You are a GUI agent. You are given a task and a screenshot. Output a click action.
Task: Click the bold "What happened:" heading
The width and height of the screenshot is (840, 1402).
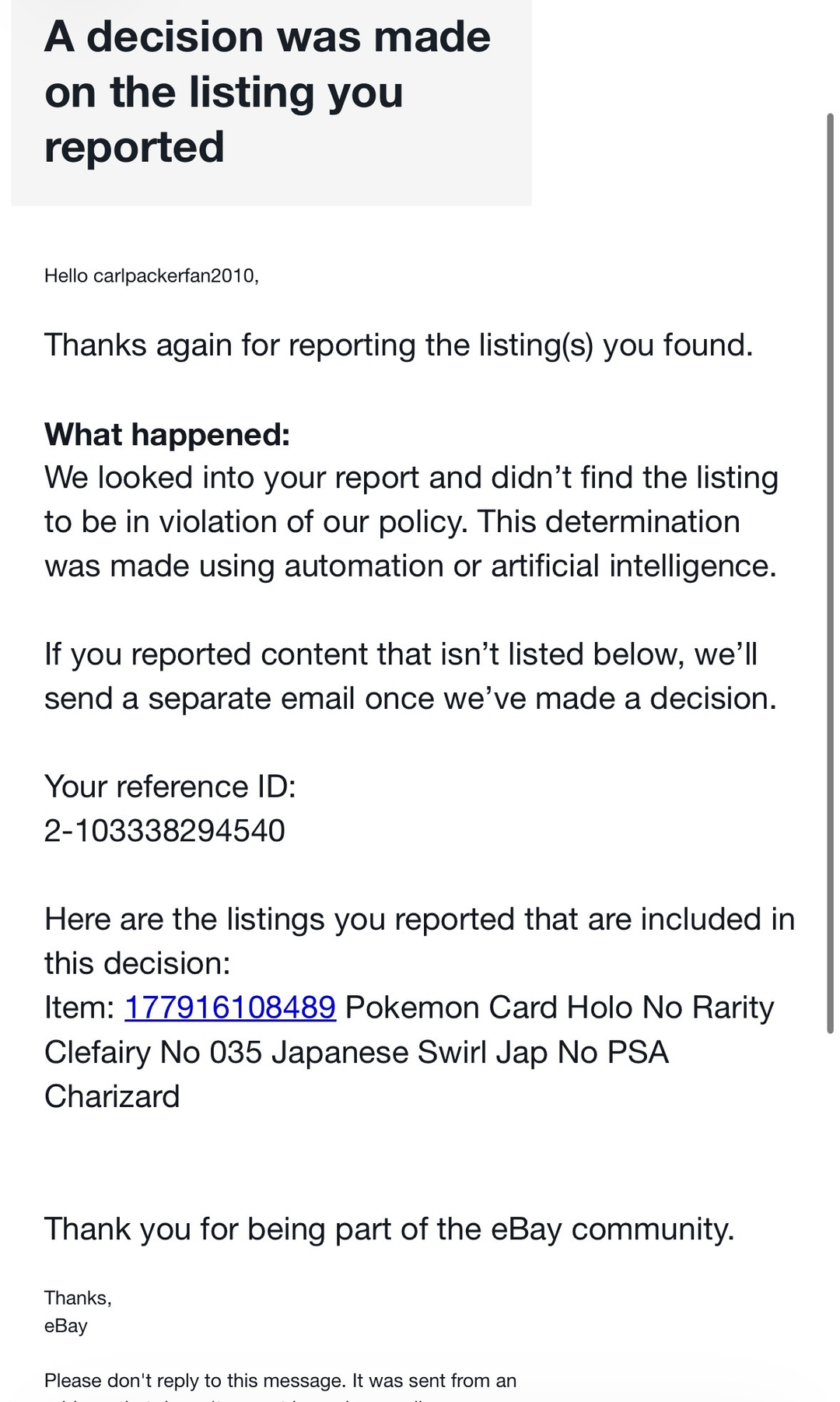166,434
